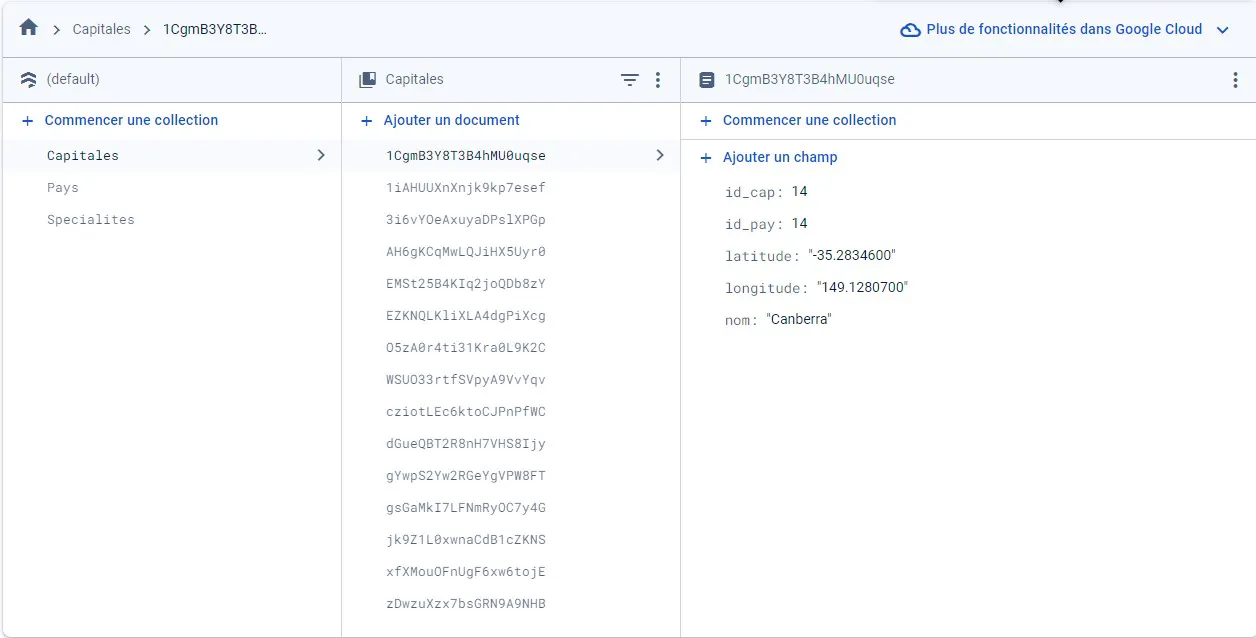Expand chevron next to document 1CgmB3Y8T3B4hMU0uqse
The height and width of the screenshot is (638, 1256).
660,155
